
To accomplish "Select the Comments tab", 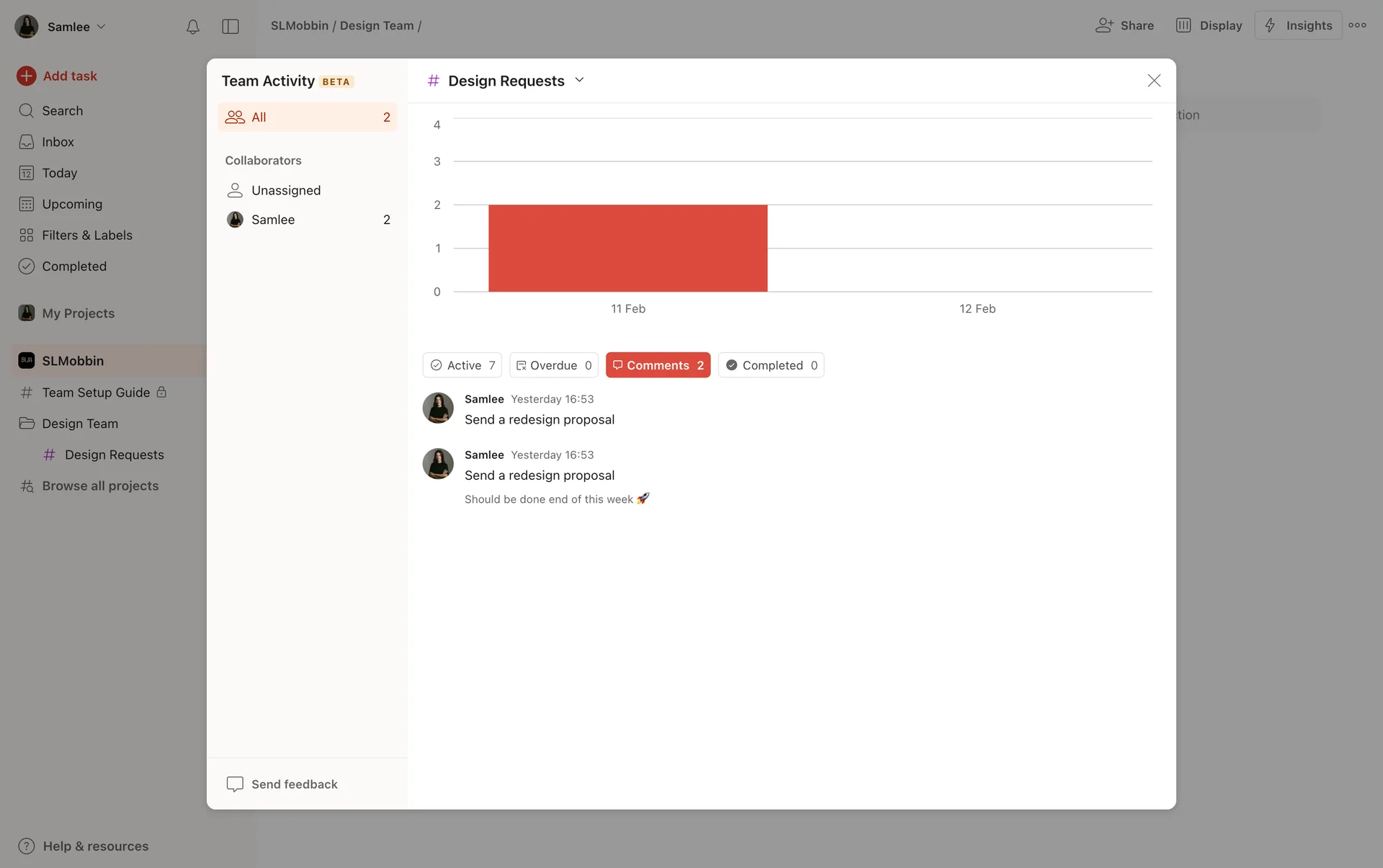I will 658,365.
